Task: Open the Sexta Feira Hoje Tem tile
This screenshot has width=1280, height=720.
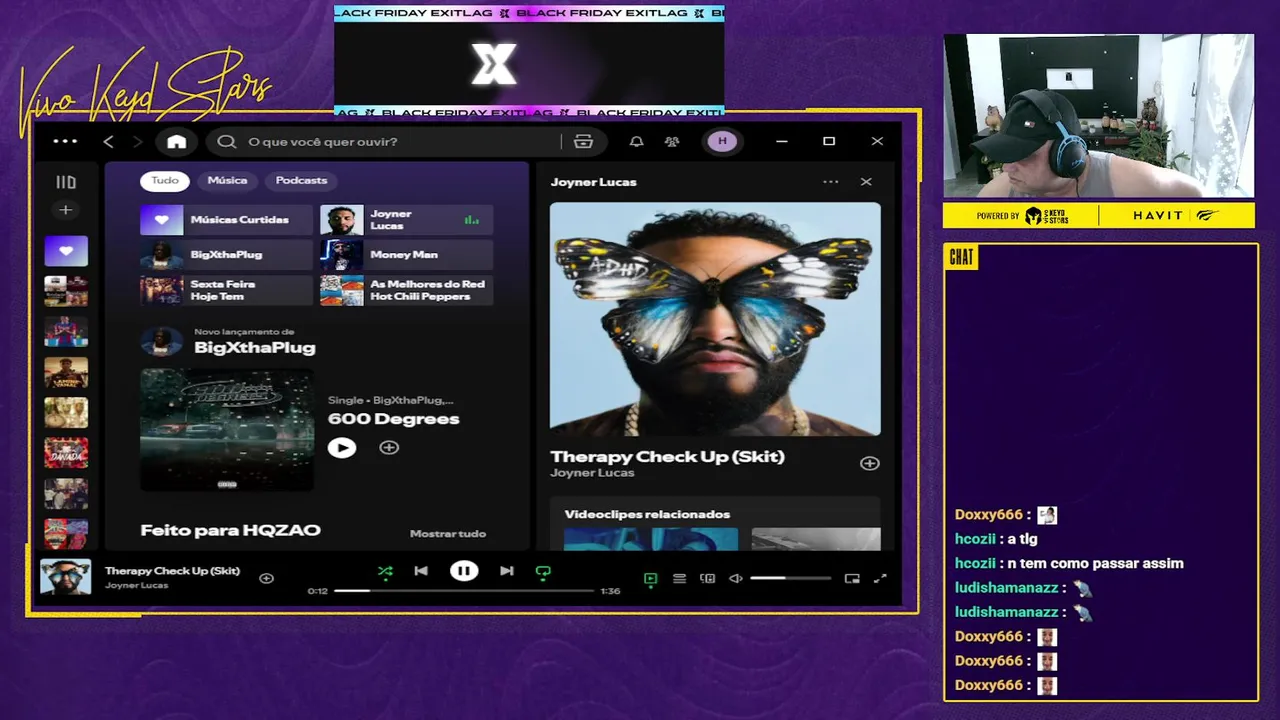Action: [x=226, y=290]
